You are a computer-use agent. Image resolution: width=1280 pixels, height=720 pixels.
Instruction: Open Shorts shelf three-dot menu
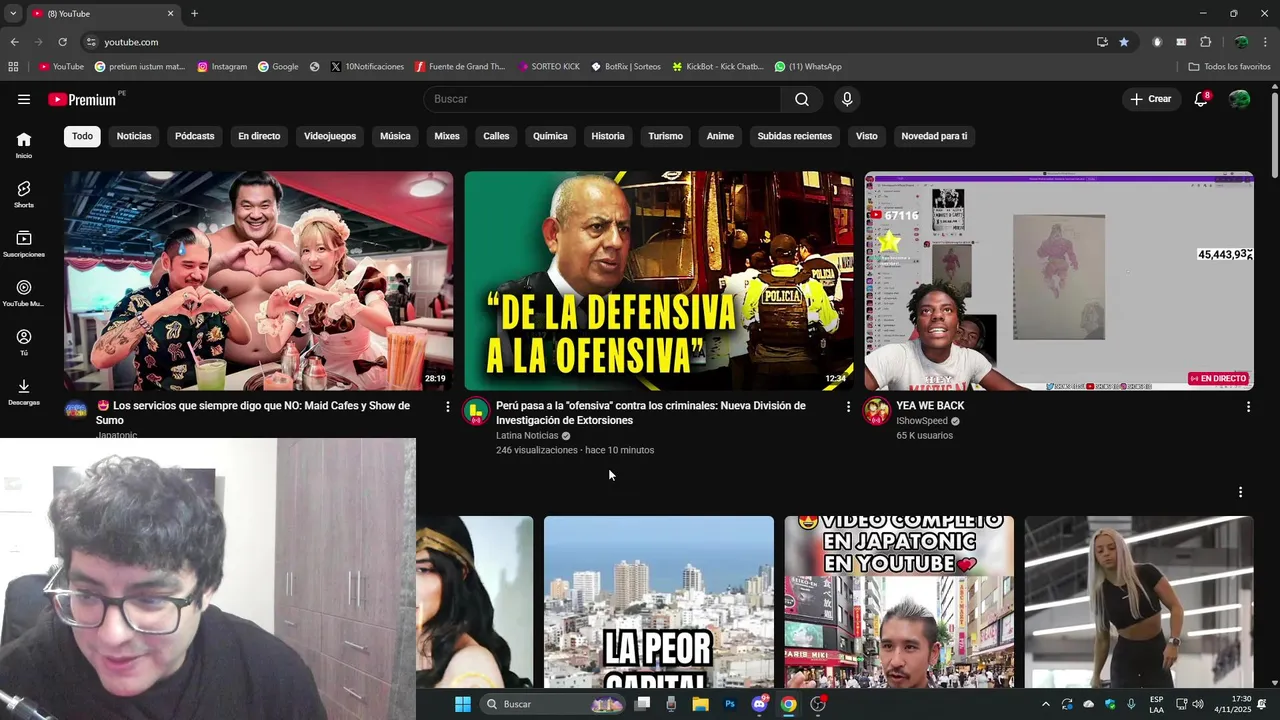pyautogui.click(x=1240, y=492)
